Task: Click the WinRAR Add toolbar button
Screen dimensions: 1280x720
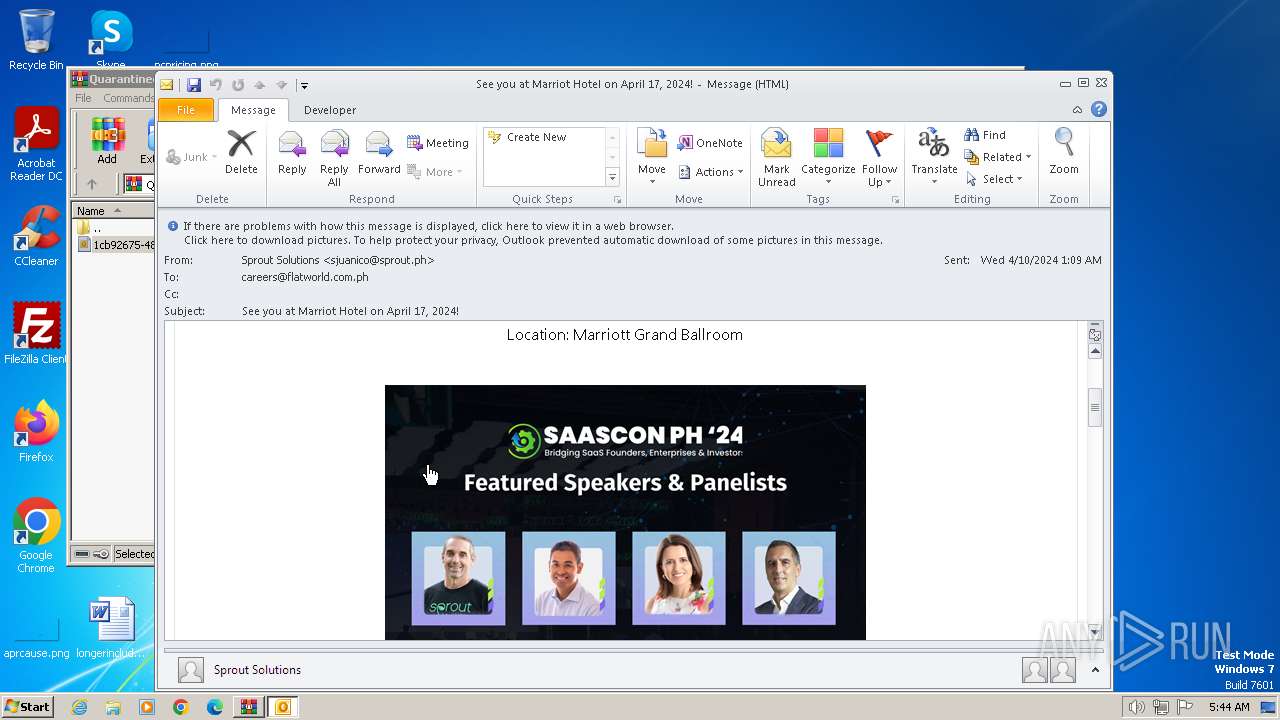Action: (x=107, y=141)
